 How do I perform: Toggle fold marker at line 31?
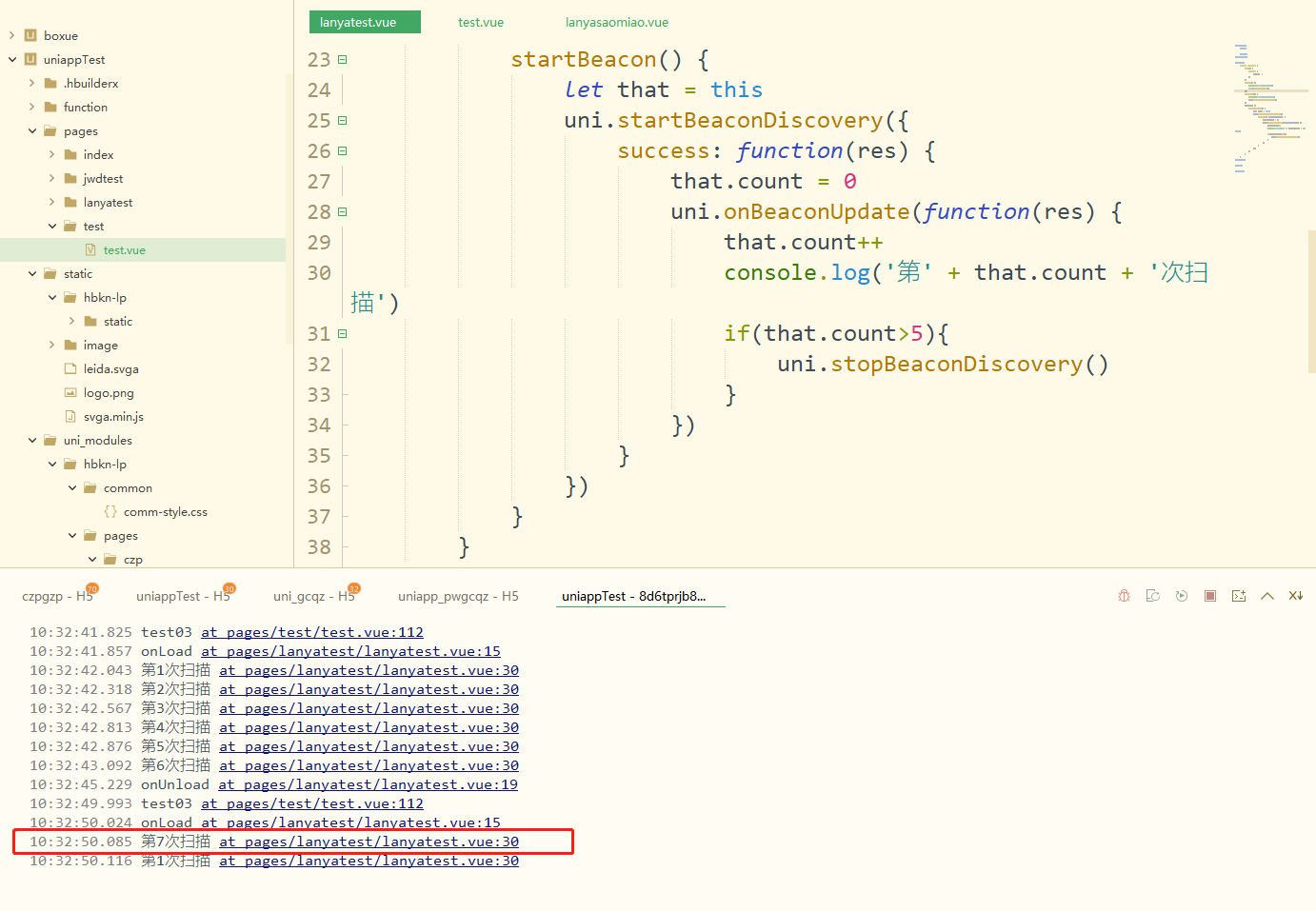tap(343, 334)
